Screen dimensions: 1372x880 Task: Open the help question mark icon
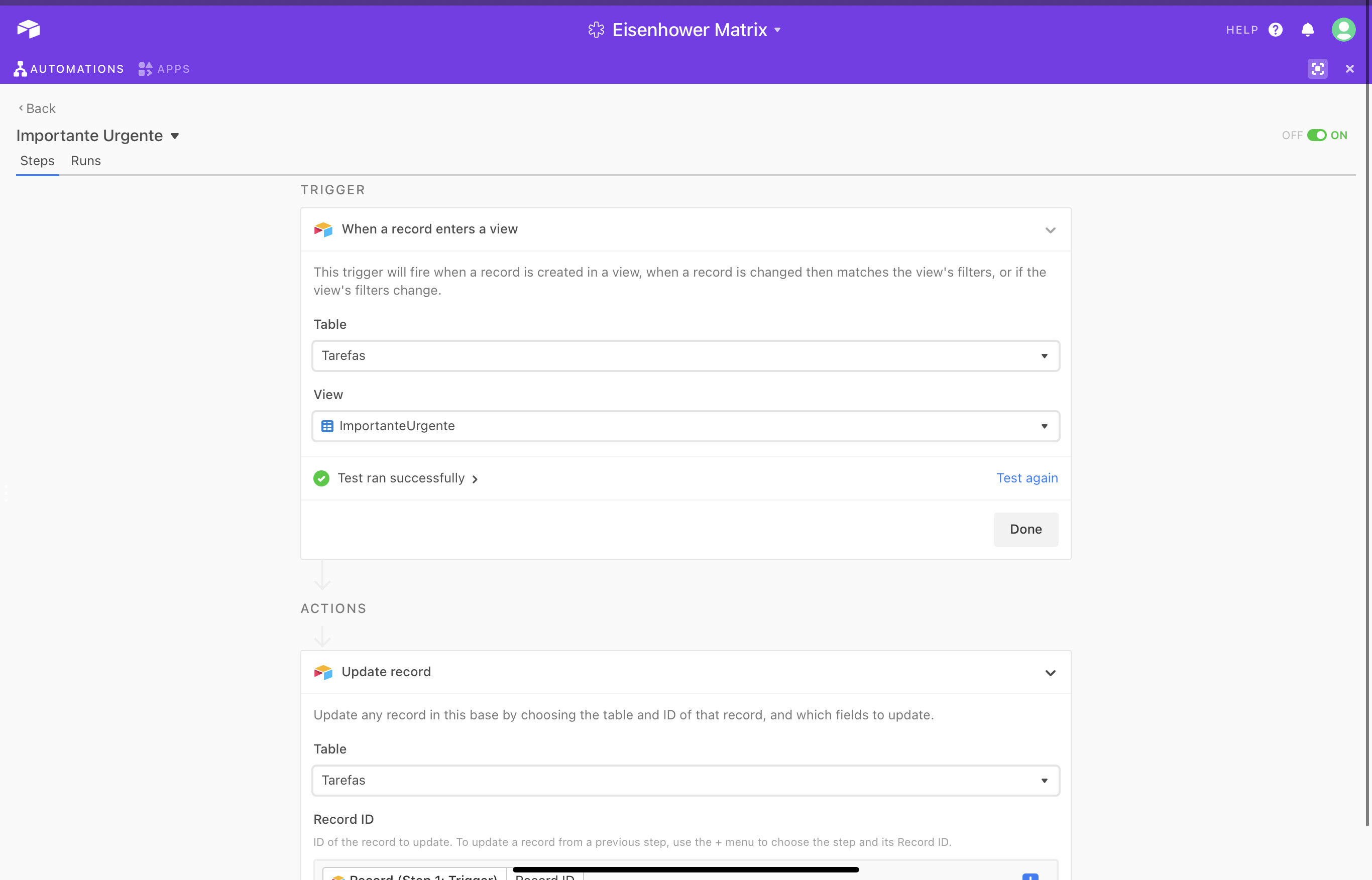(x=1276, y=30)
